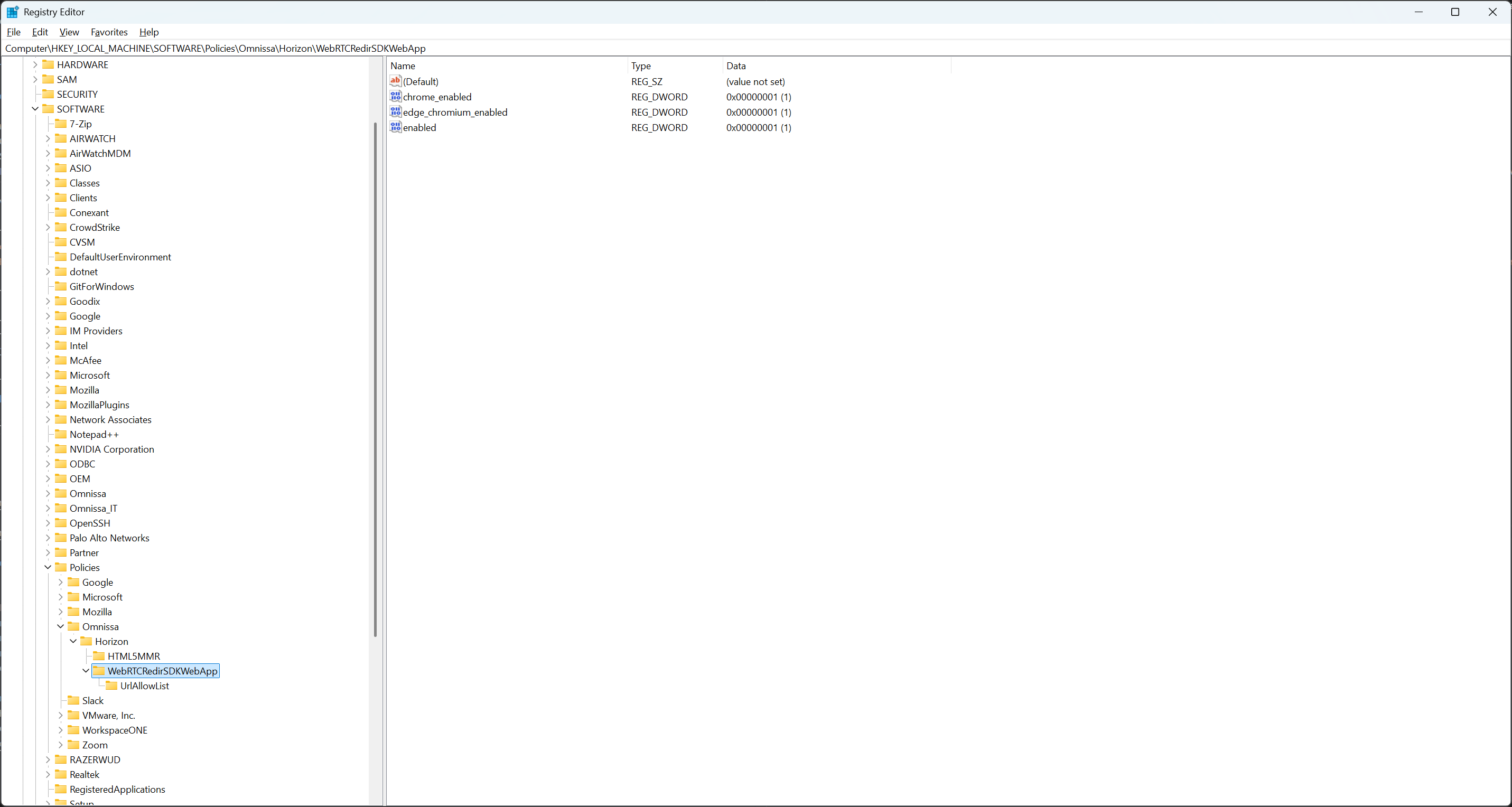Click the edge_chromium_enabled DWORD icon
1512x807 pixels.
tap(396, 111)
